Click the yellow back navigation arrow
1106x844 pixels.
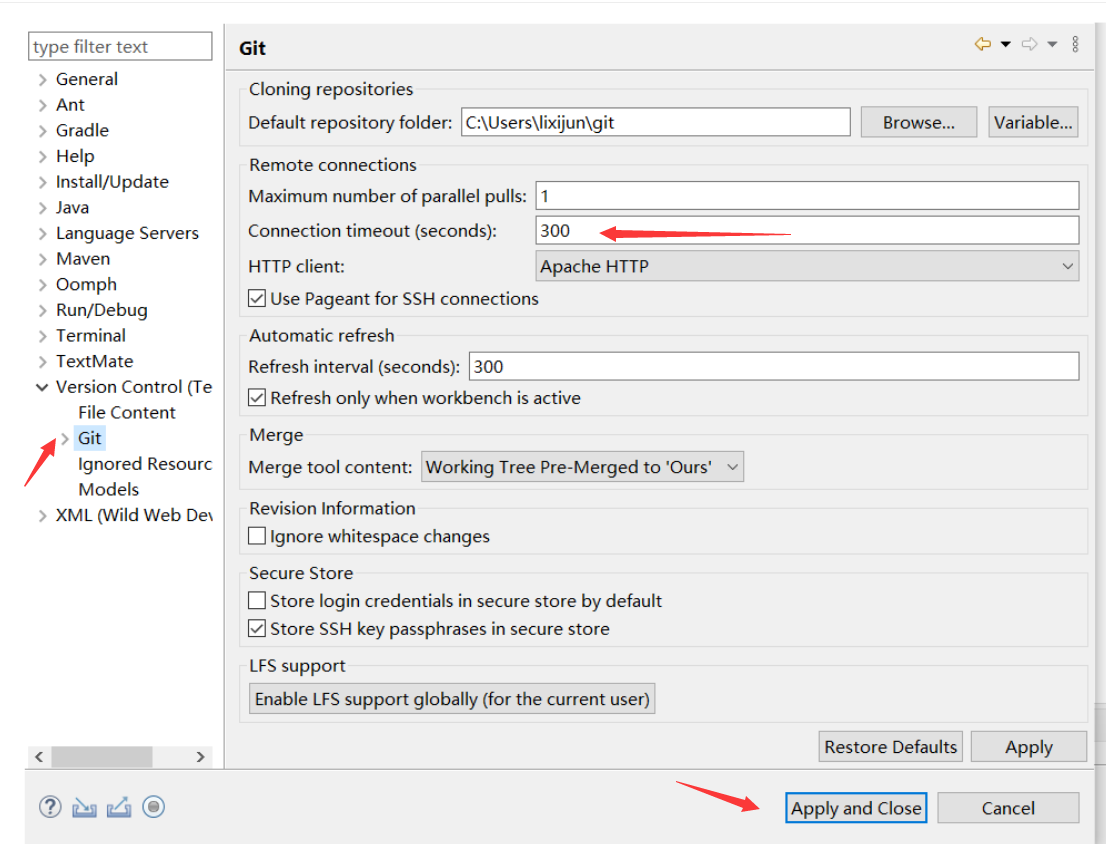982,44
